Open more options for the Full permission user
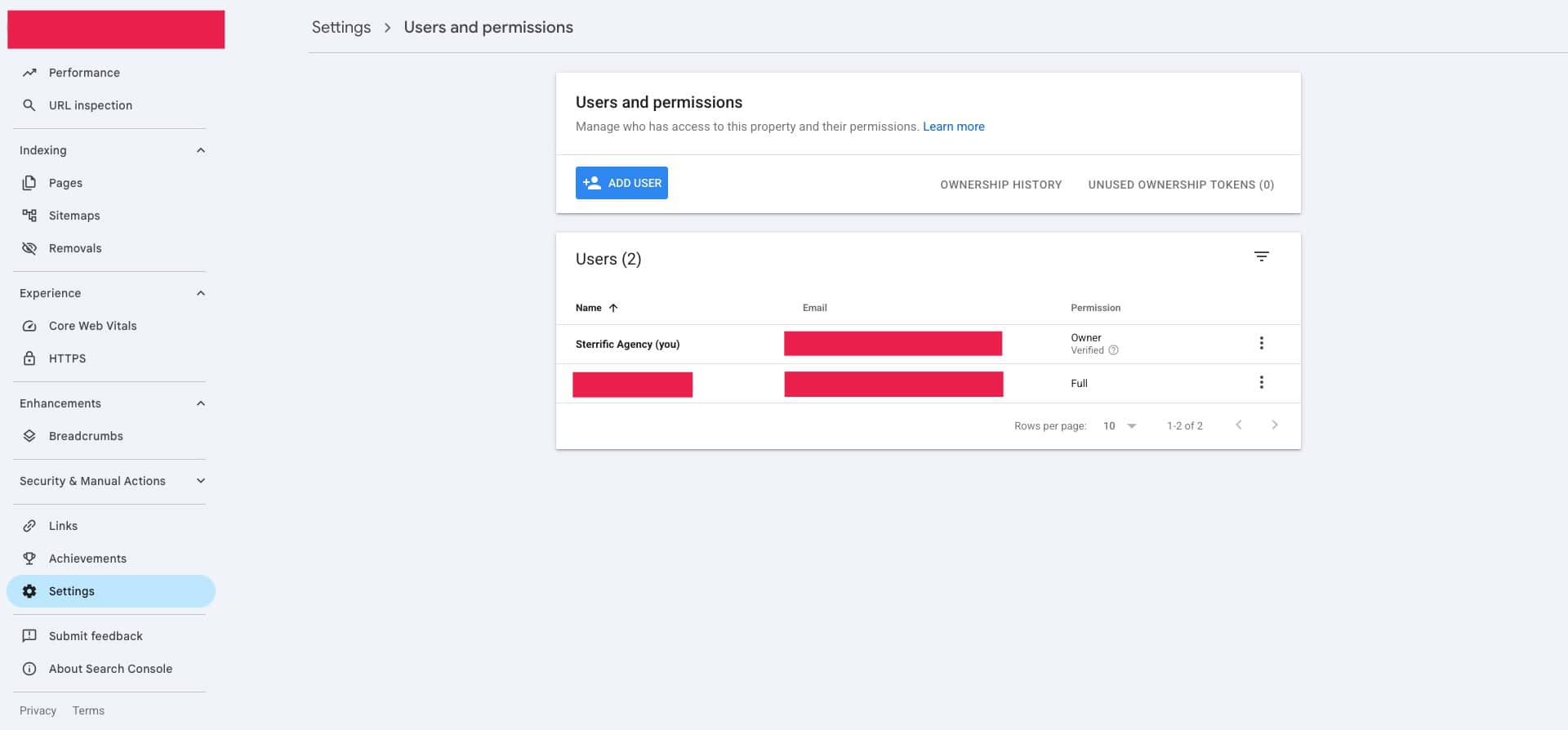The width and height of the screenshot is (1568, 730). (x=1262, y=382)
